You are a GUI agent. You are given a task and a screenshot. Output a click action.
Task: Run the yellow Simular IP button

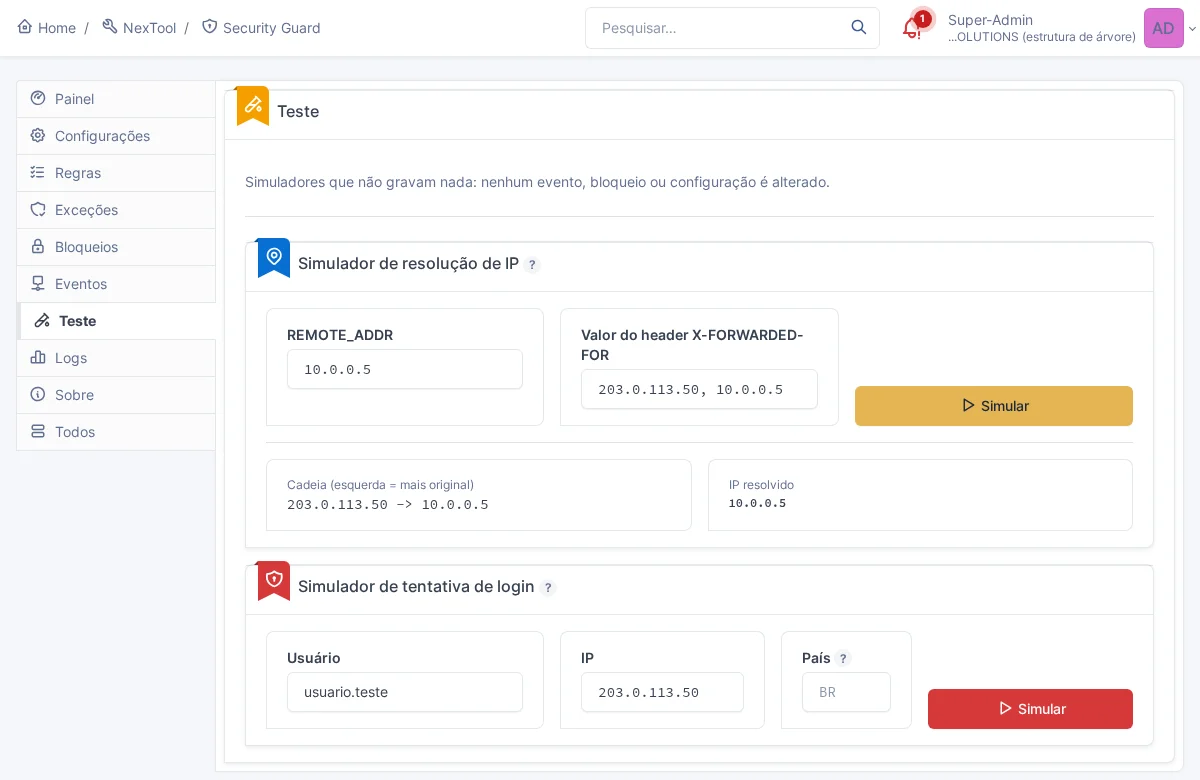(x=994, y=406)
